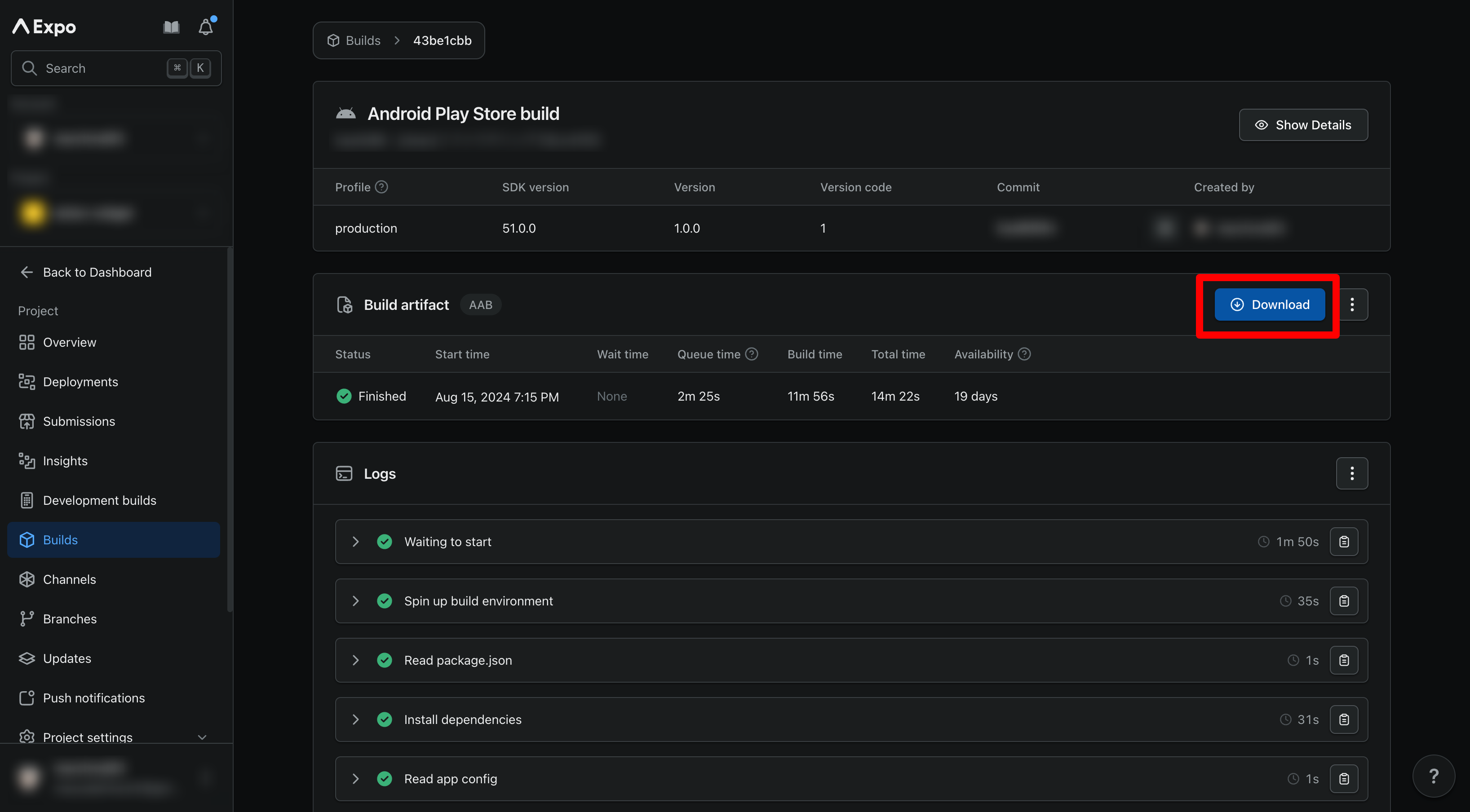Open the docs book icon
Screen dimensions: 1470x812
[x=171, y=27]
